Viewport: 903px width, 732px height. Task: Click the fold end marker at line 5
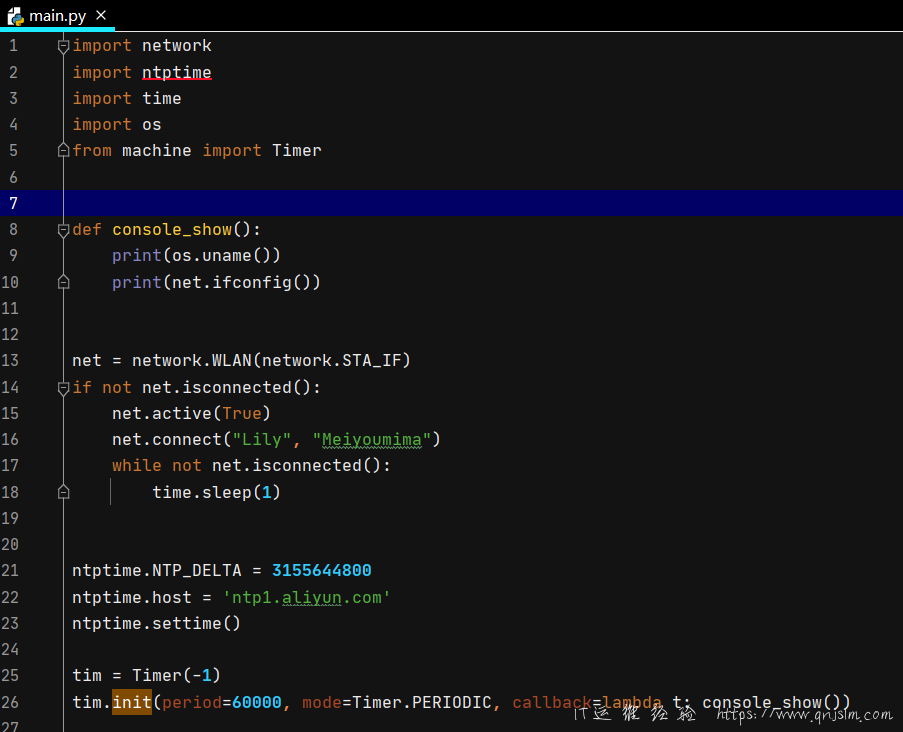63,151
